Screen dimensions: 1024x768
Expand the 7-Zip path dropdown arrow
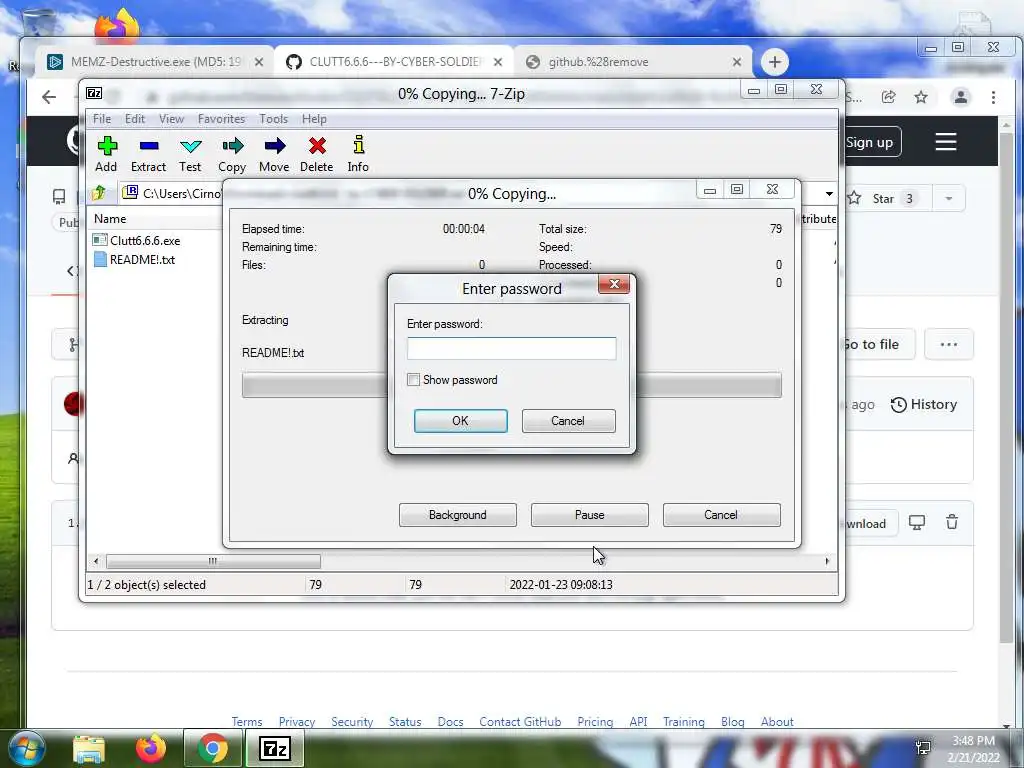point(829,193)
